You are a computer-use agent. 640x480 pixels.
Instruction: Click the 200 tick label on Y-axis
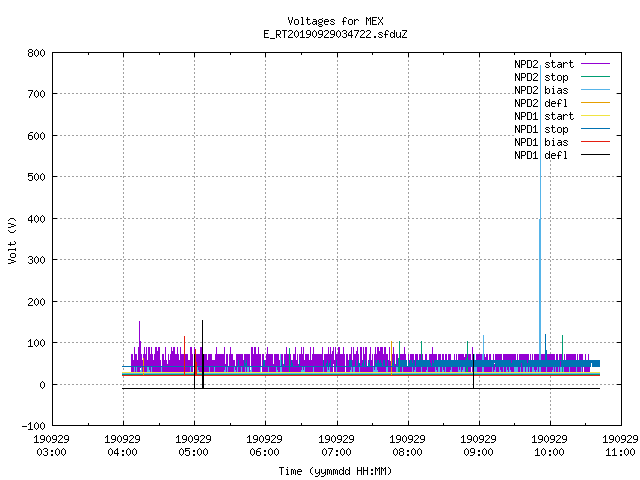pyautogui.click(x=36, y=302)
